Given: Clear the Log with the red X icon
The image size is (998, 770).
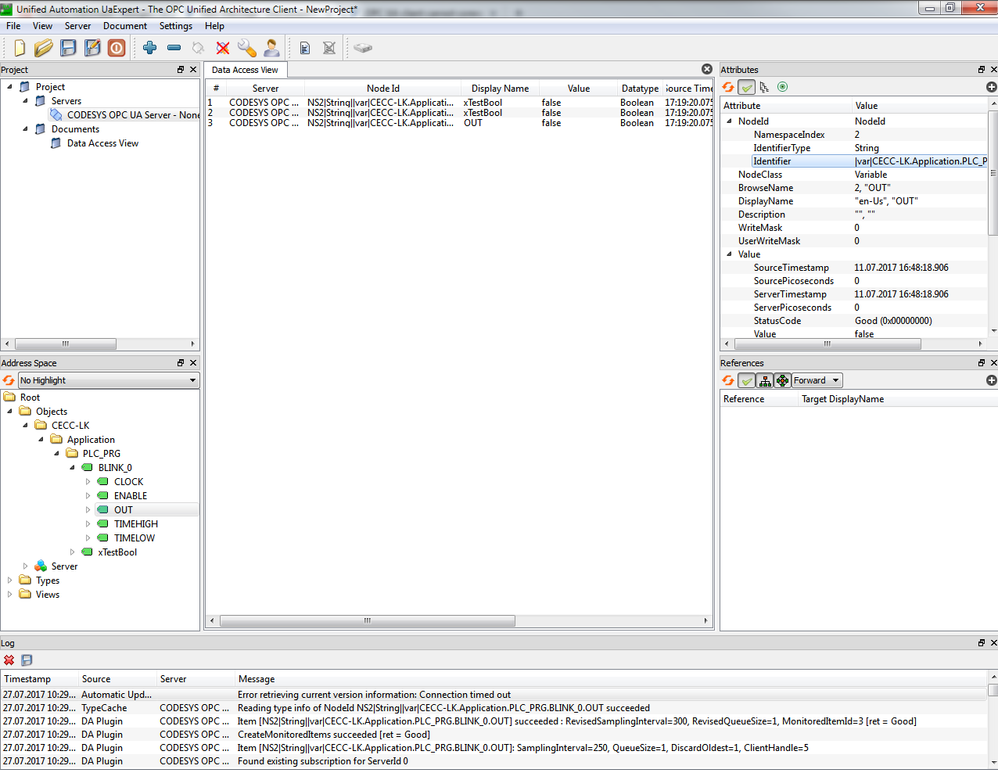Looking at the screenshot, I should point(9,660).
